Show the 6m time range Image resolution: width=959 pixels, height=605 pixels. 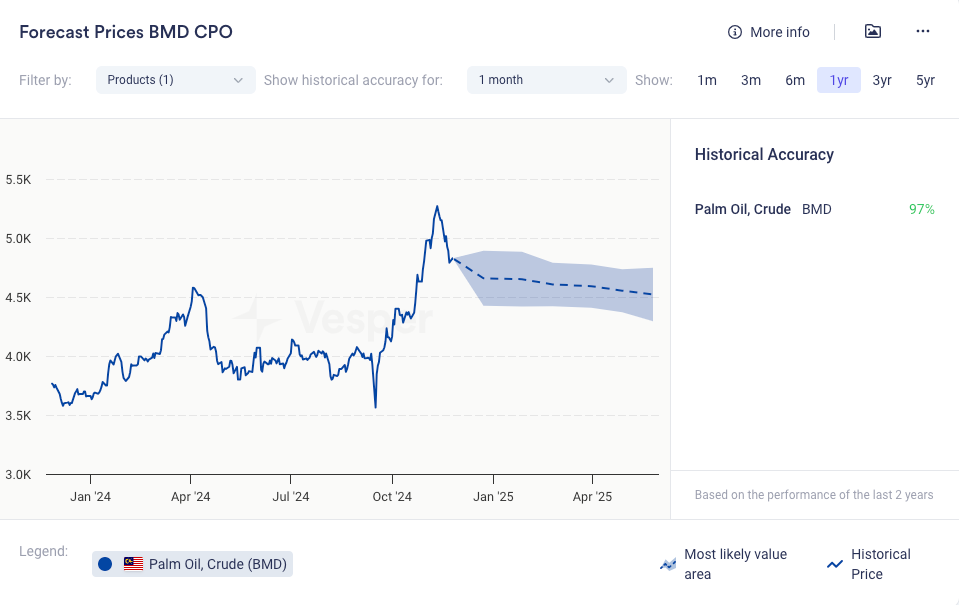[795, 80]
